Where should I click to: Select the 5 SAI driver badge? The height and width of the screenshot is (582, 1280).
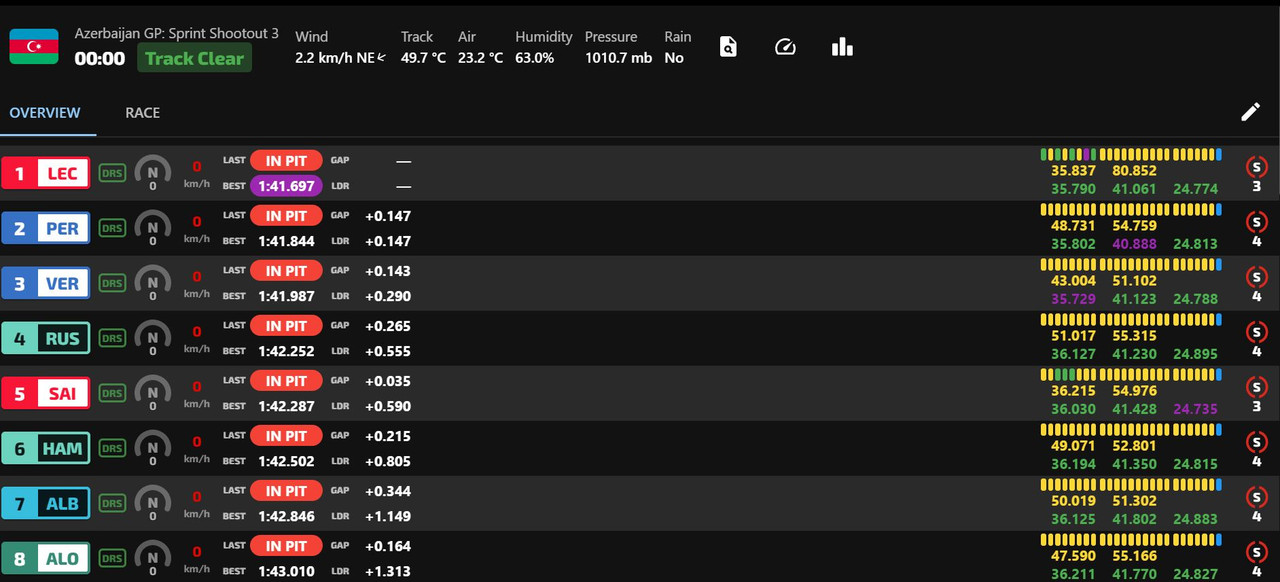[46, 393]
